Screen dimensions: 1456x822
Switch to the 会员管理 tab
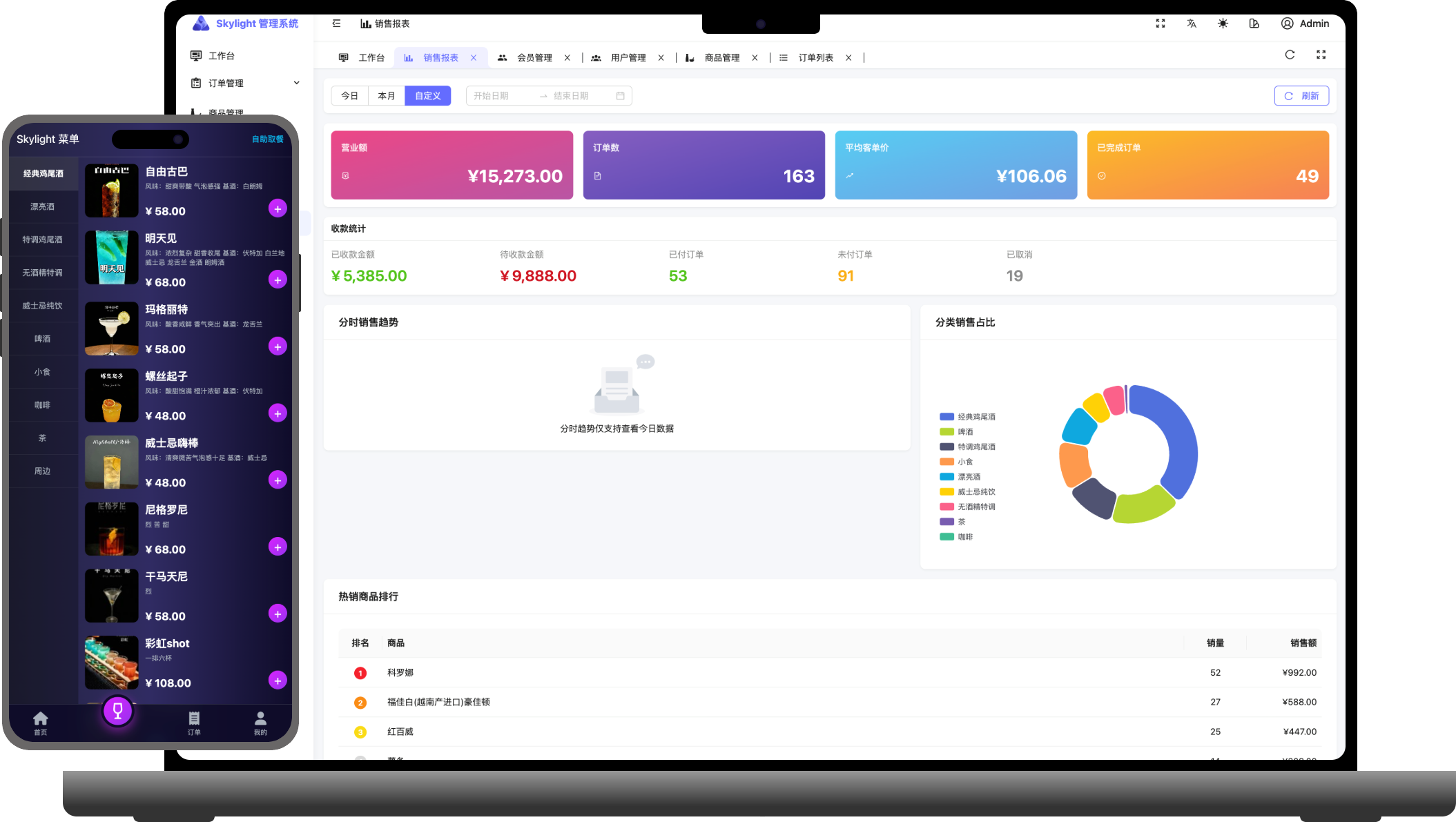click(x=534, y=58)
